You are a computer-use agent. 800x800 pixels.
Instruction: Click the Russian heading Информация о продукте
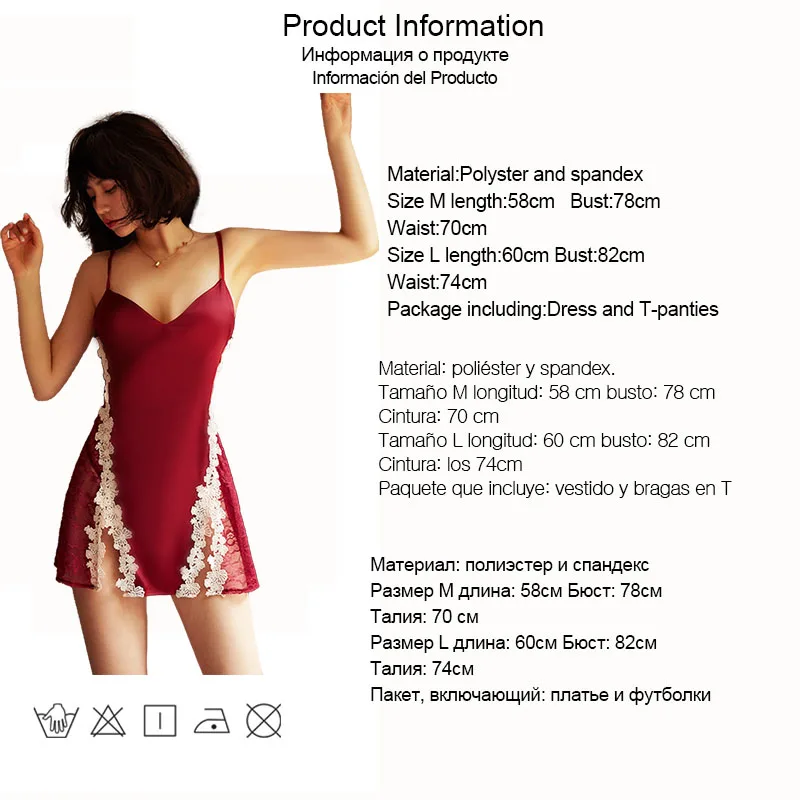405,55
